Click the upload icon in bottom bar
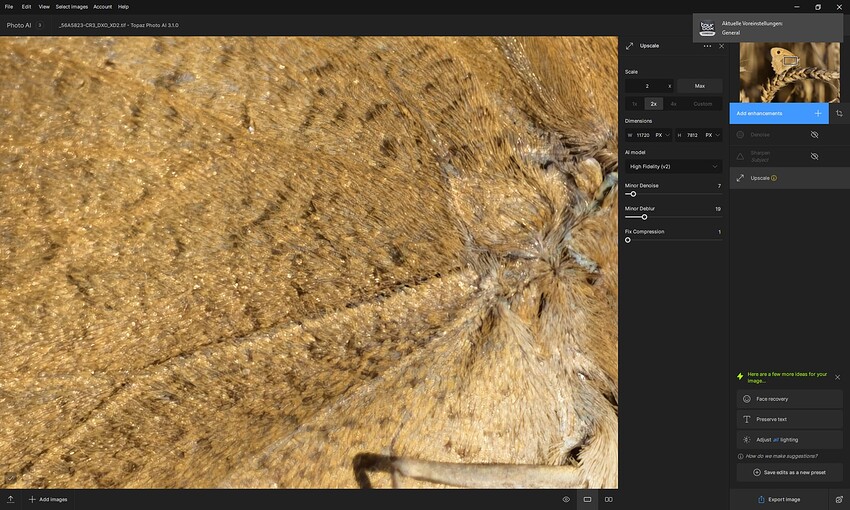Image resolution: width=850 pixels, height=510 pixels. click(10, 499)
